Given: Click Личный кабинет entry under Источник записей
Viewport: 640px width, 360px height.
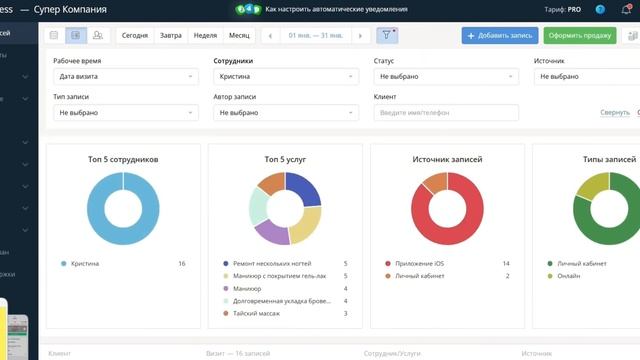Looking at the screenshot, I should pos(420,276).
